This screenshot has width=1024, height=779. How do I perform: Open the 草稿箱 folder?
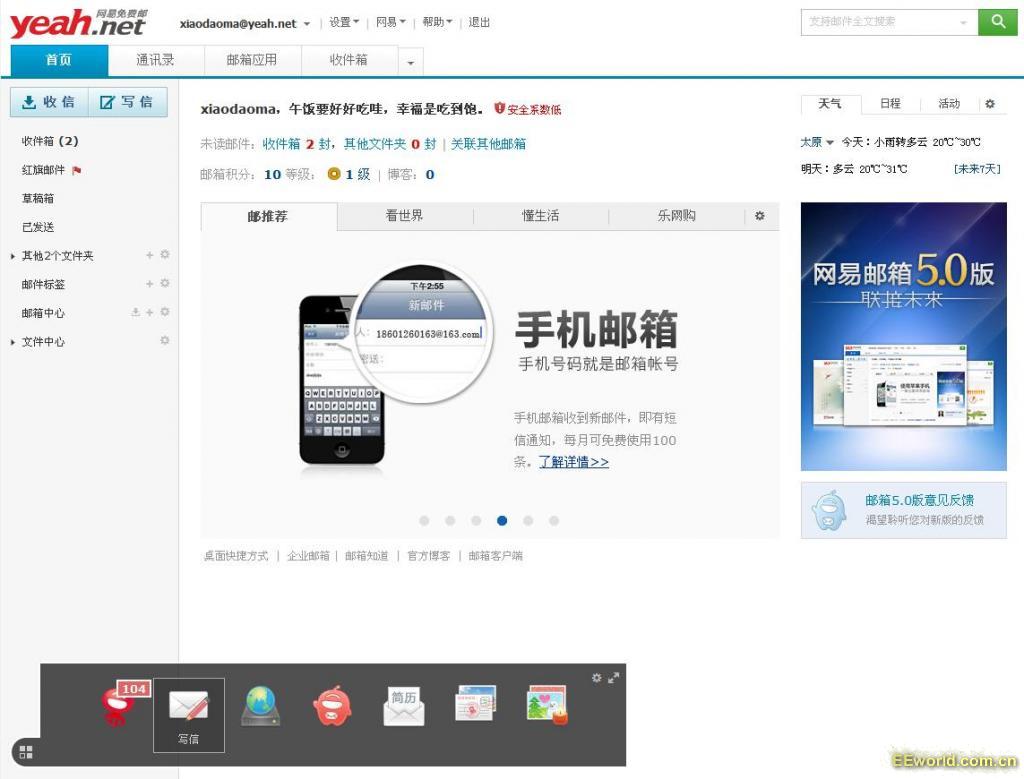pyautogui.click(x=38, y=199)
